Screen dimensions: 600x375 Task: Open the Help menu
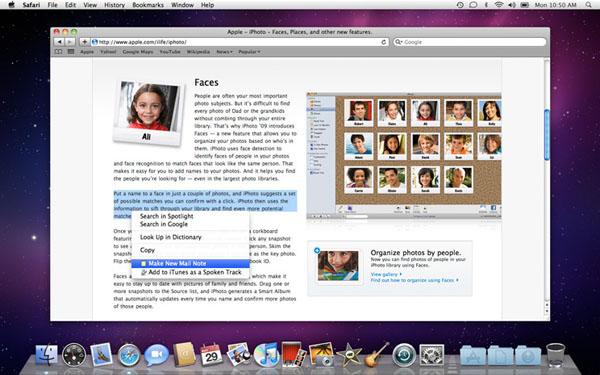pyautogui.click(x=207, y=5)
